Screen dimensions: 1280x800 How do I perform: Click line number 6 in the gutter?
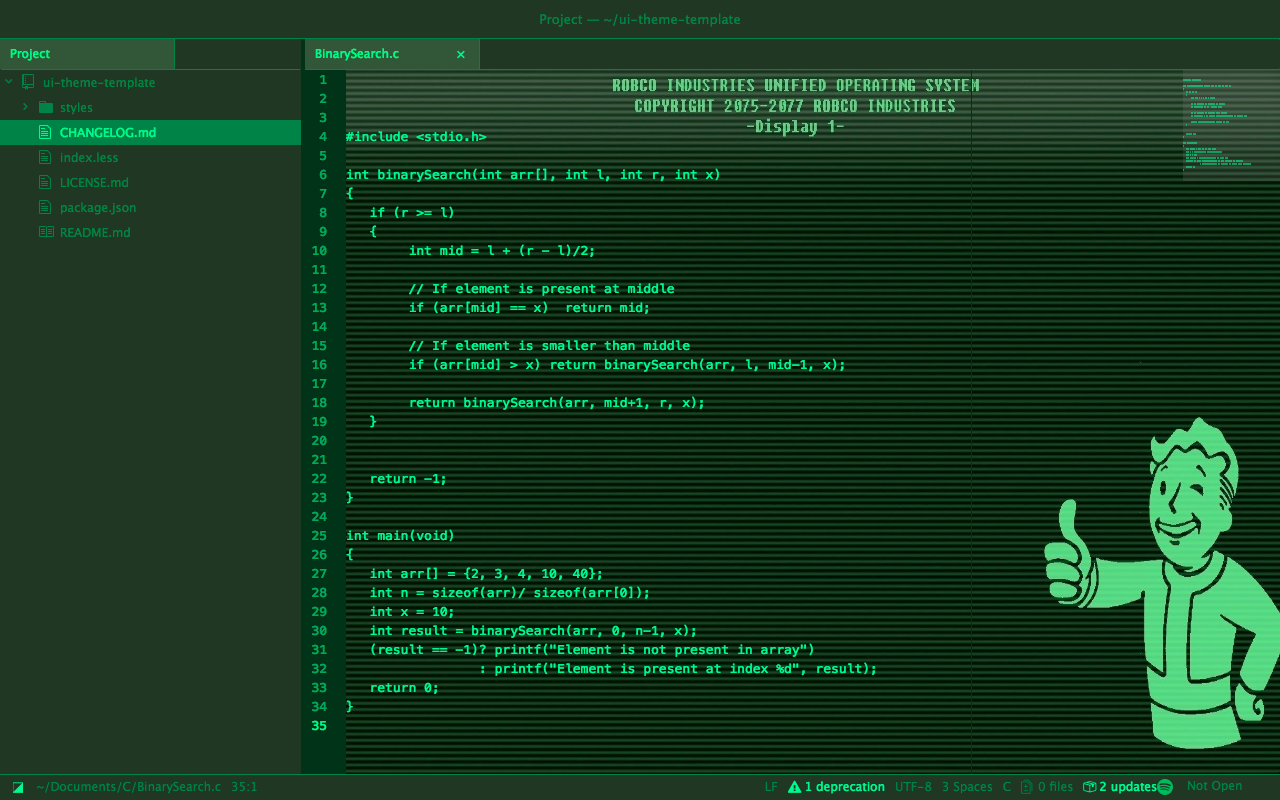click(323, 174)
